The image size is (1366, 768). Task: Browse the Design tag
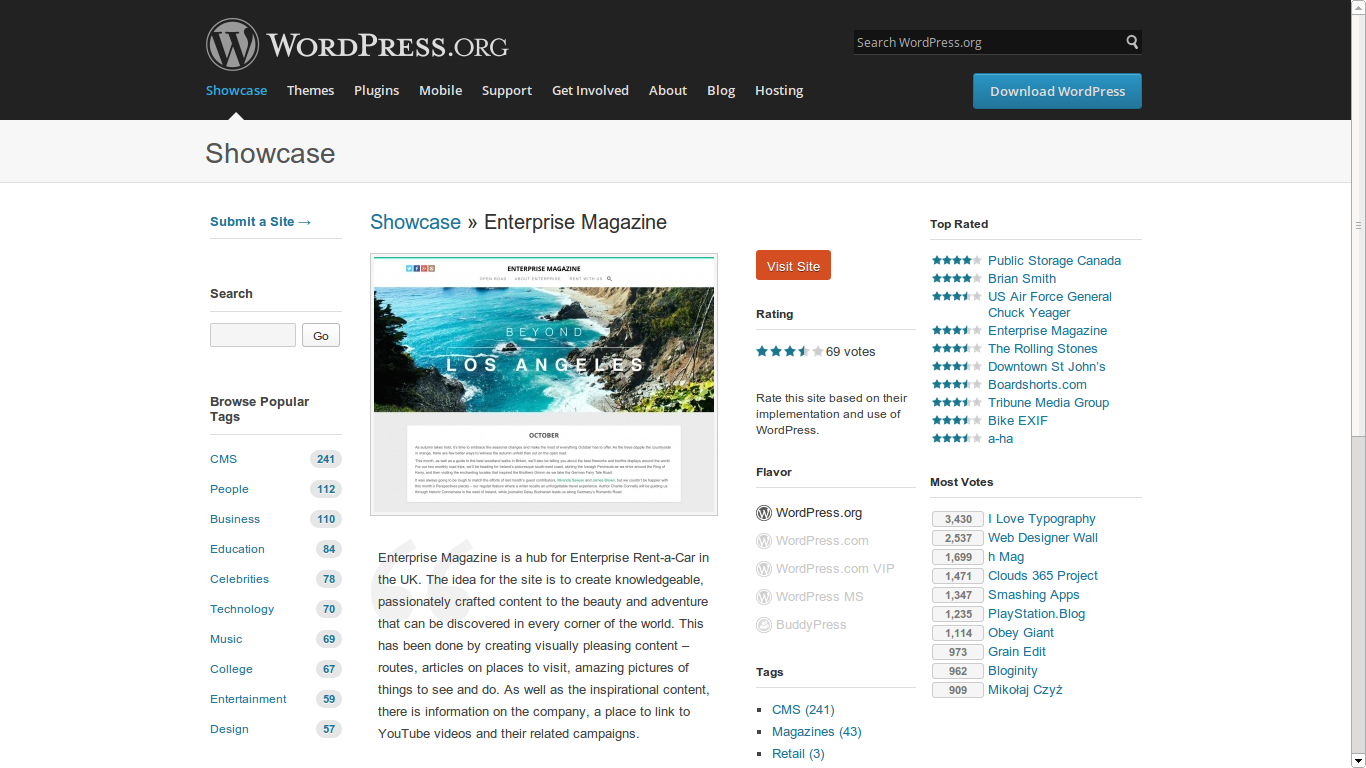pyautogui.click(x=229, y=729)
